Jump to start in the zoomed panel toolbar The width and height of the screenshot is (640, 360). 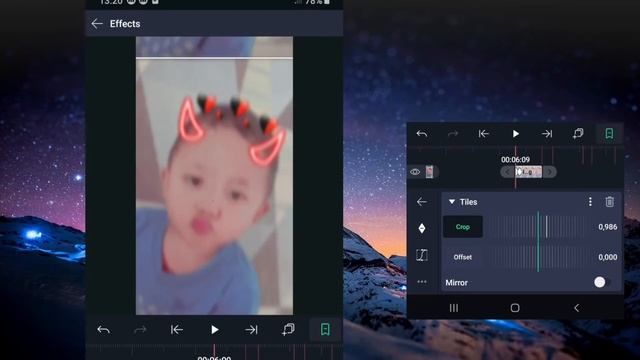[x=484, y=133]
